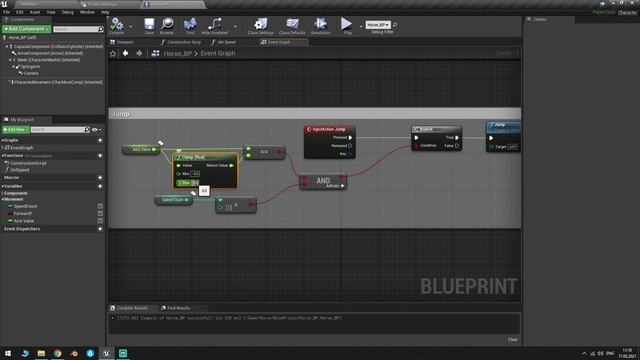Open the Add New dropdown
This screenshot has height=360, width=640.
pos(16,130)
